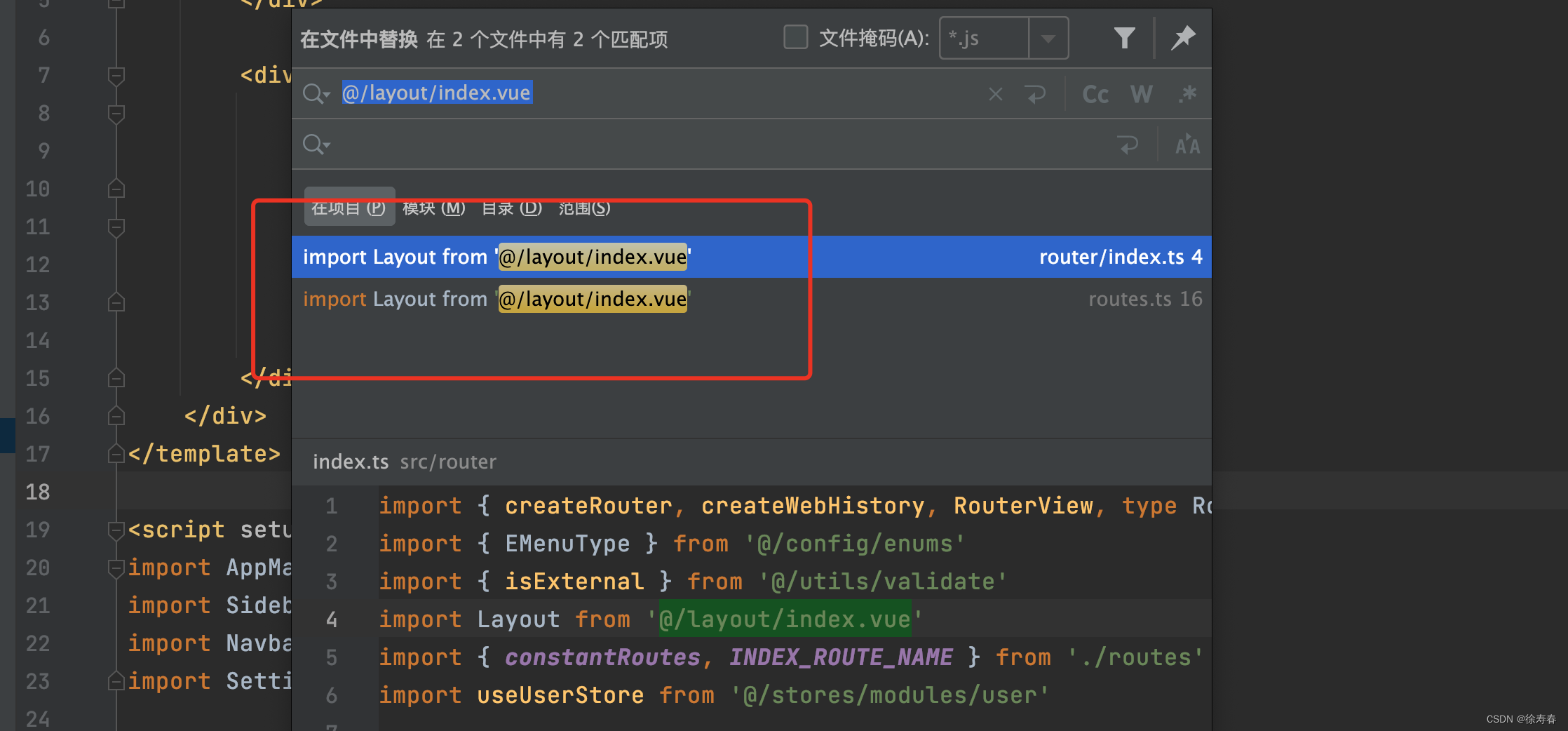Viewport: 1568px width, 731px height.
Task: Select the In Project scope tab
Action: pyautogui.click(x=349, y=208)
